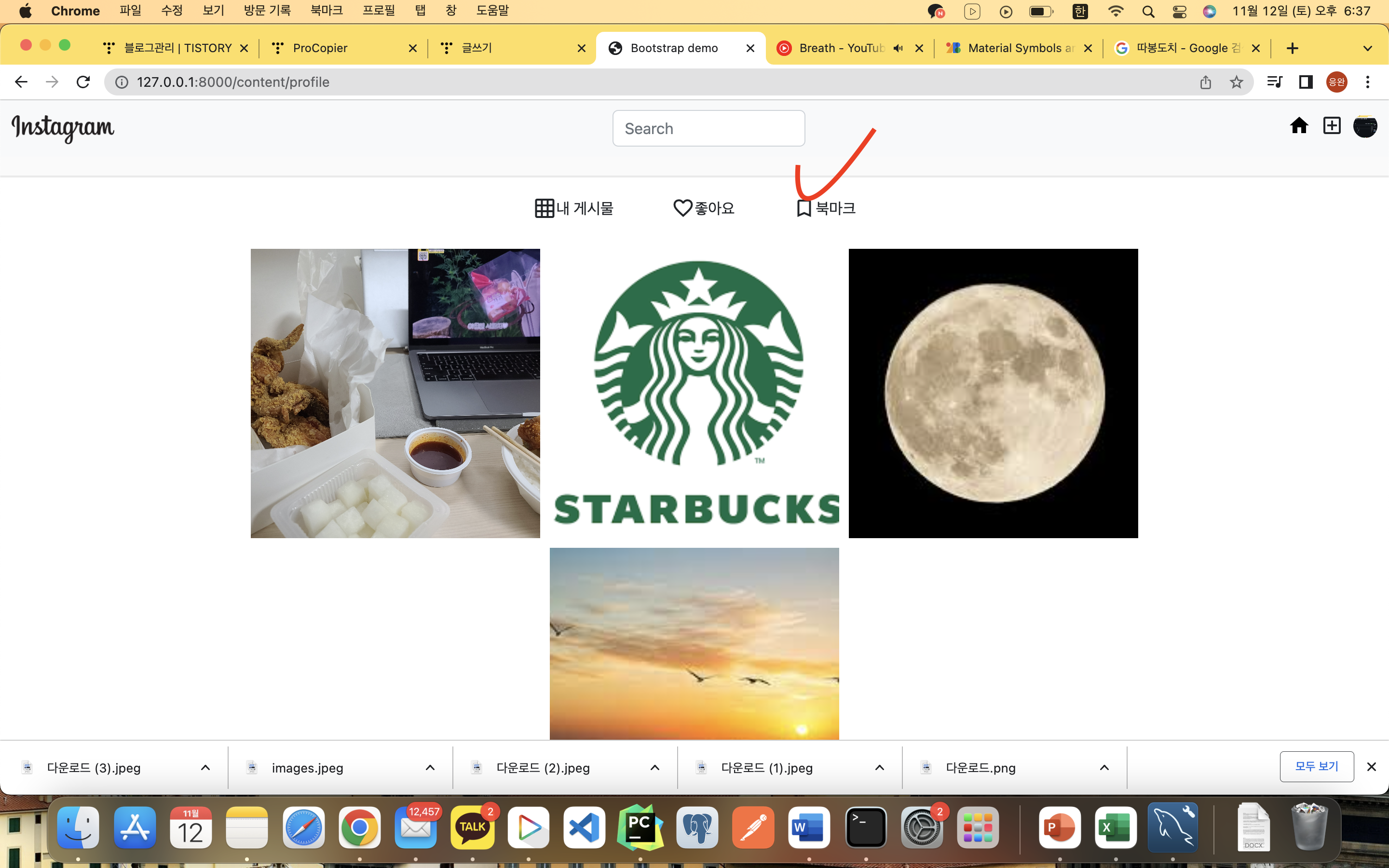Open Postman from the dock
Image resolution: width=1389 pixels, height=868 pixels.
tap(753, 827)
